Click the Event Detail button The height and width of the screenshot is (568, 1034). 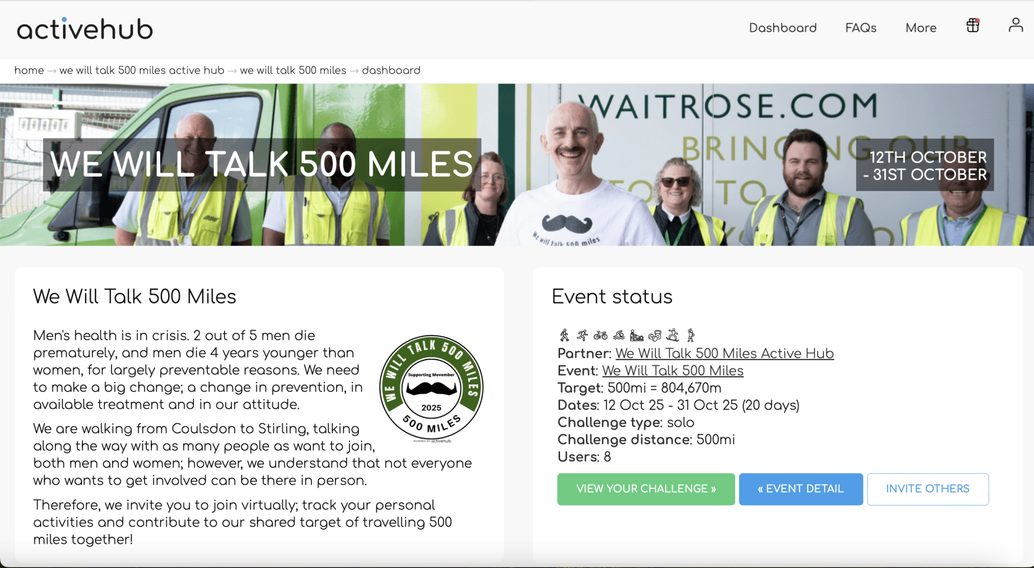tap(801, 489)
